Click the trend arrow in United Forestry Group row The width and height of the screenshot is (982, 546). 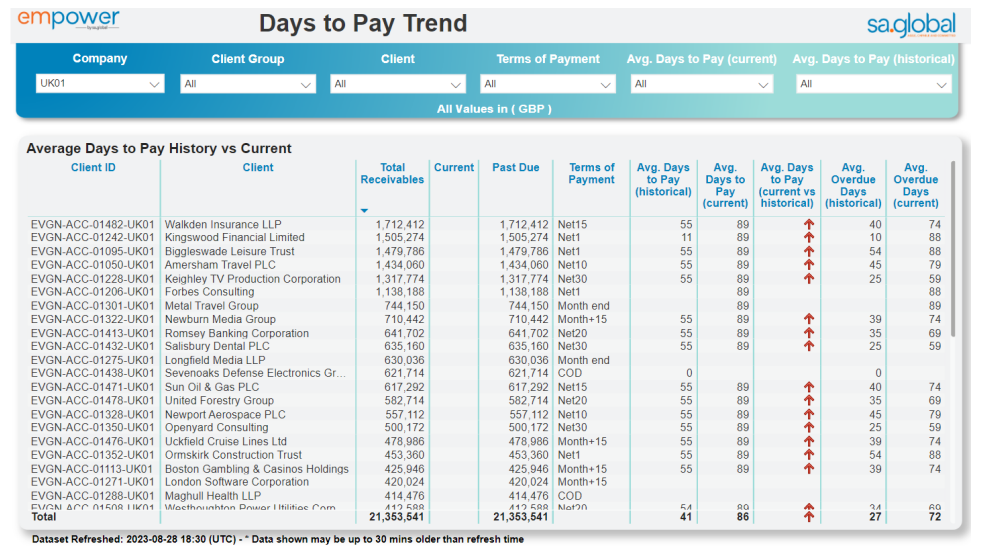tap(809, 401)
